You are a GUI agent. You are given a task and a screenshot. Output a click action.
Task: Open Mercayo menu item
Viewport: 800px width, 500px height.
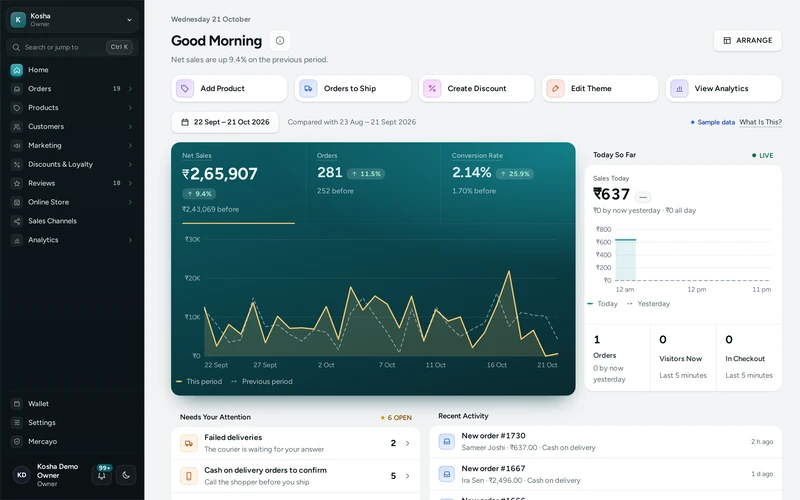point(72,441)
